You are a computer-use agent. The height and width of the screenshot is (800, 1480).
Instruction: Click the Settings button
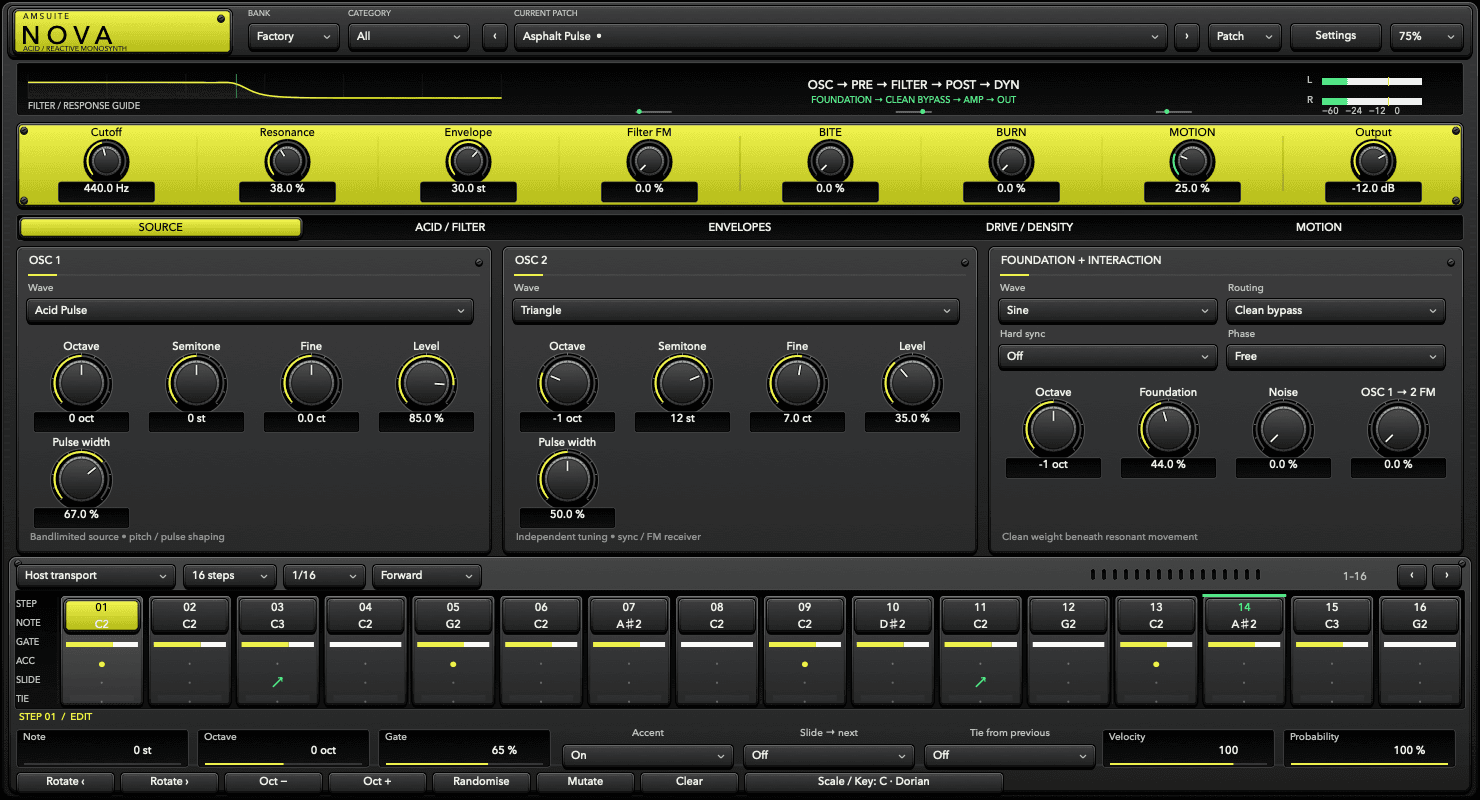point(1335,36)
